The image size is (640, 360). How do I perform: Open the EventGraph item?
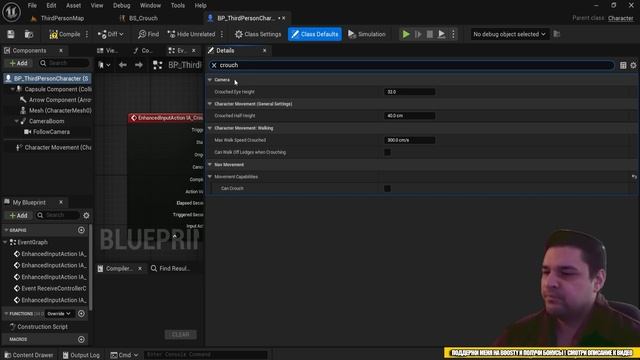pyautogui.click(x=32, y=242)
